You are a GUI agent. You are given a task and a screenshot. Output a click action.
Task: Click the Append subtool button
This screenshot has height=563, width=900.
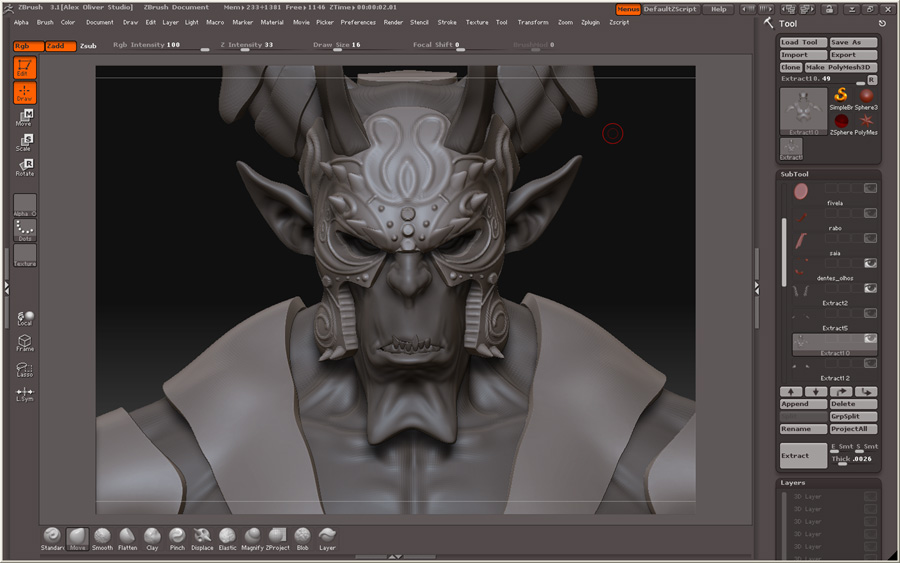point(803,404)
